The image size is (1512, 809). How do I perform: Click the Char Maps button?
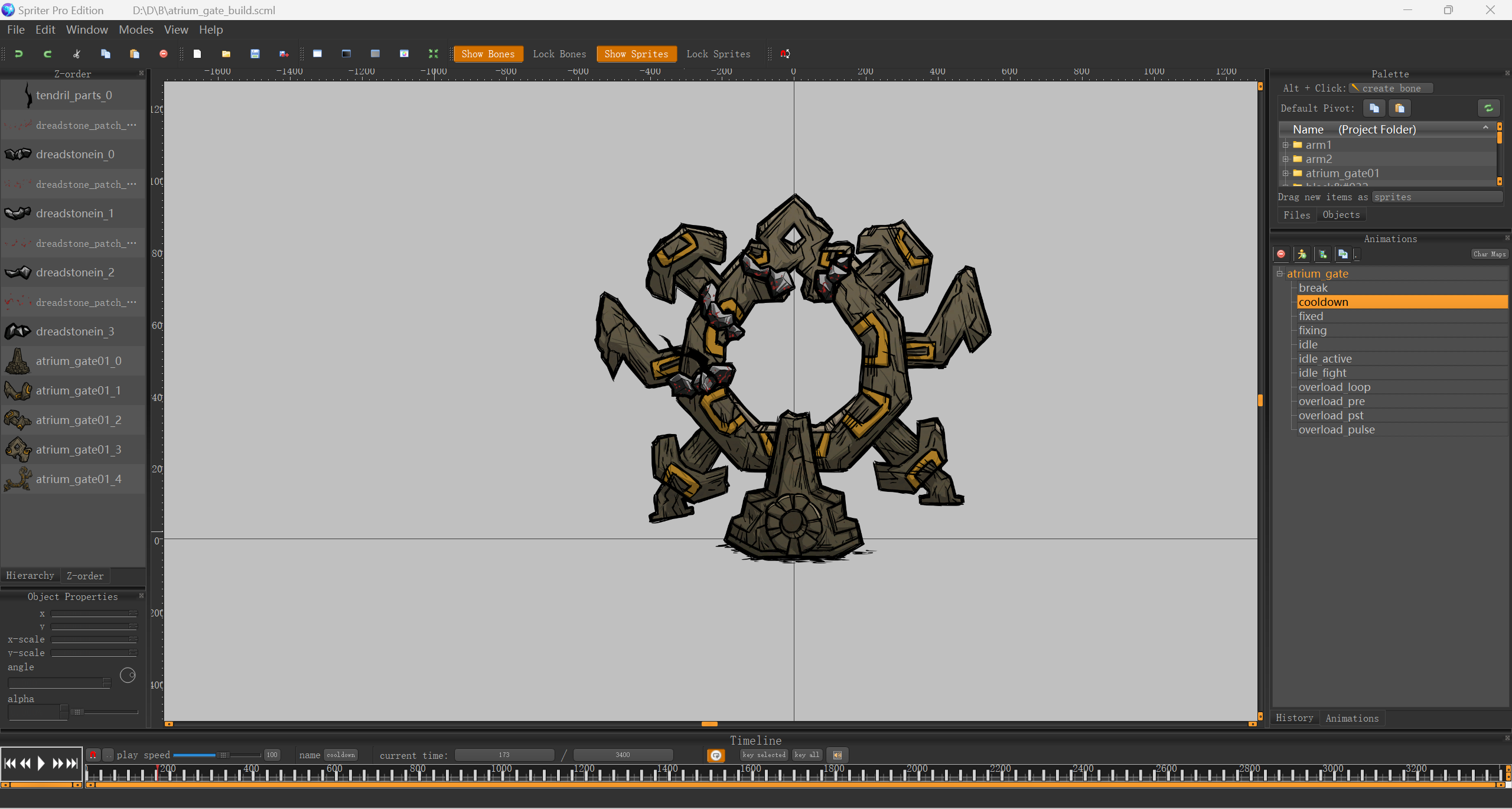point(1489,254)
